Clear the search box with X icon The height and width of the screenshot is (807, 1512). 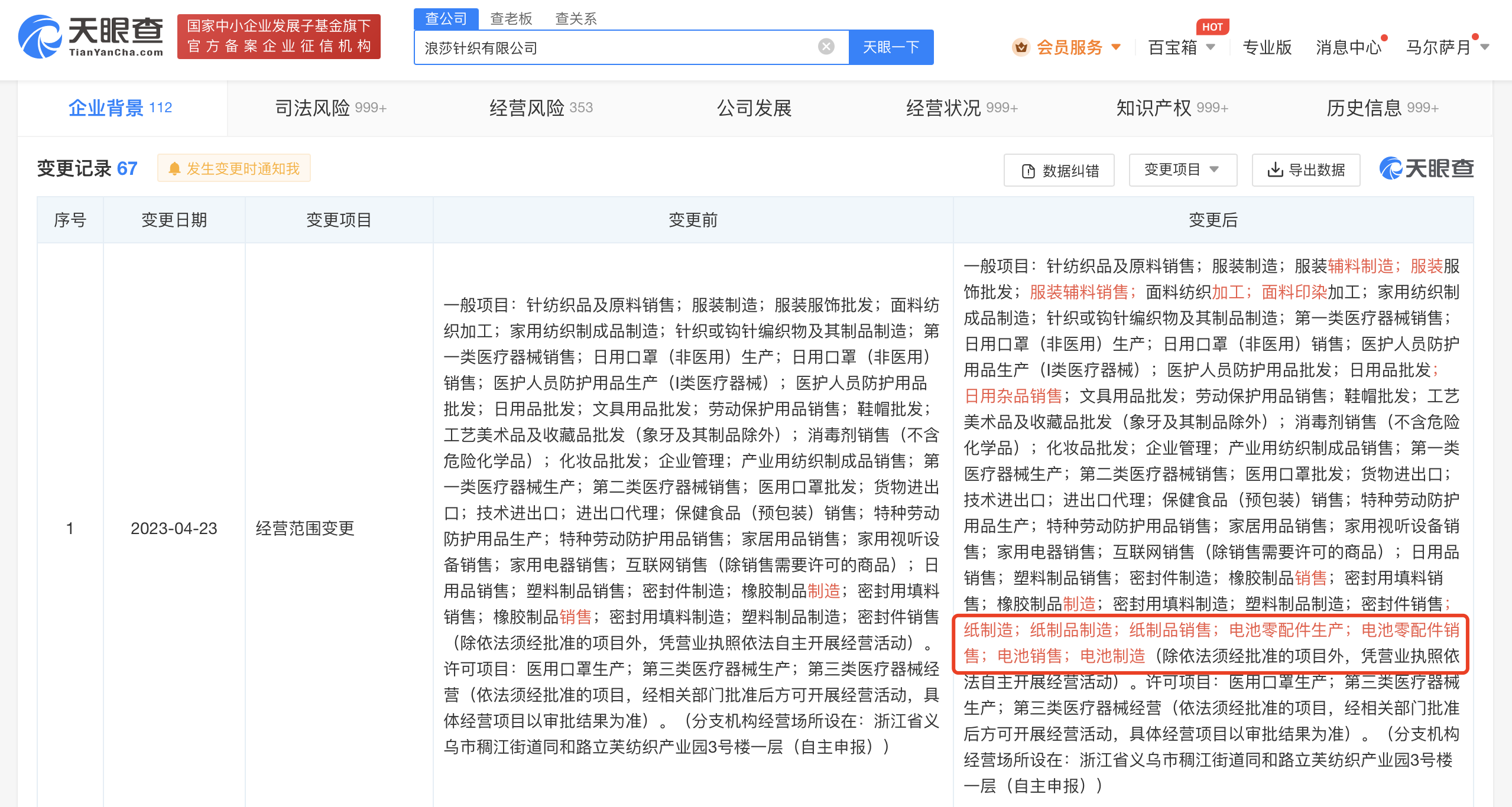coord(826,47)
